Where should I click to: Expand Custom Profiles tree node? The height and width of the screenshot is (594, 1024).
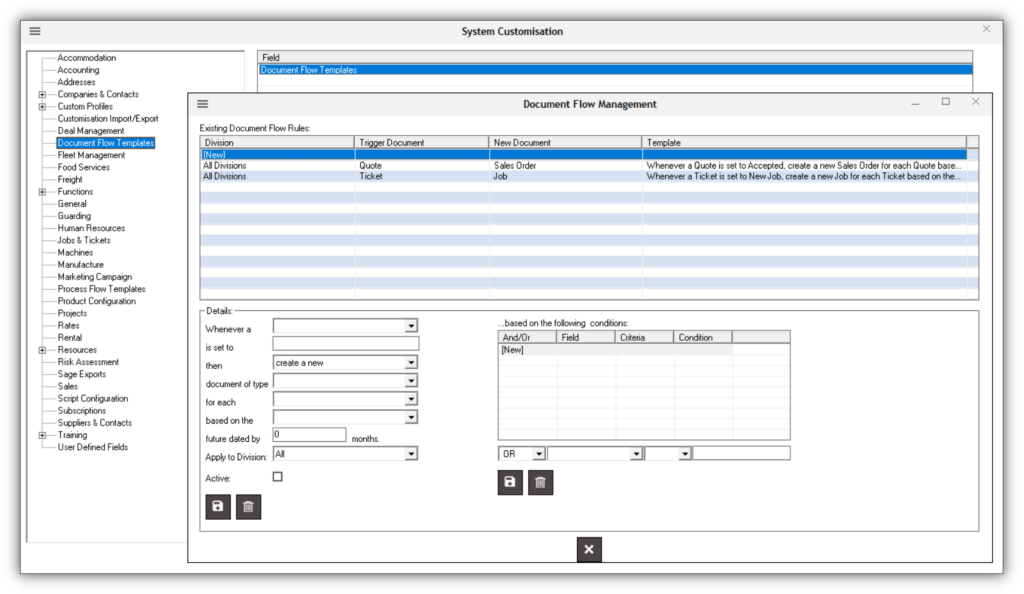(x=42, y=106)
